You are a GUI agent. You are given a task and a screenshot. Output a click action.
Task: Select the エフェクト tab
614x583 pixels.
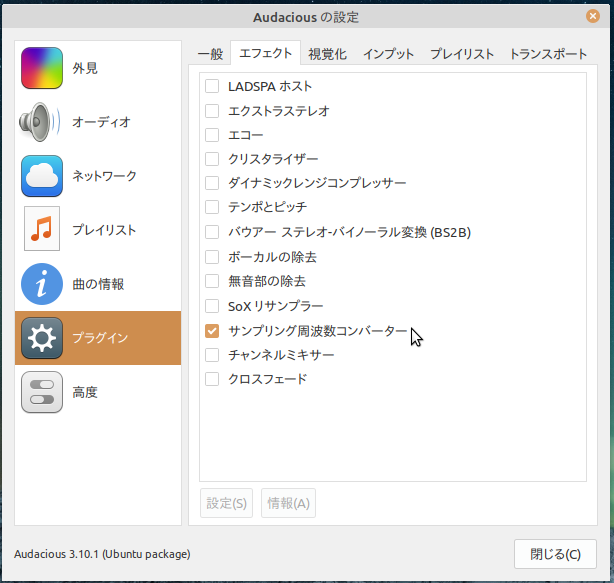pos(265,53)
